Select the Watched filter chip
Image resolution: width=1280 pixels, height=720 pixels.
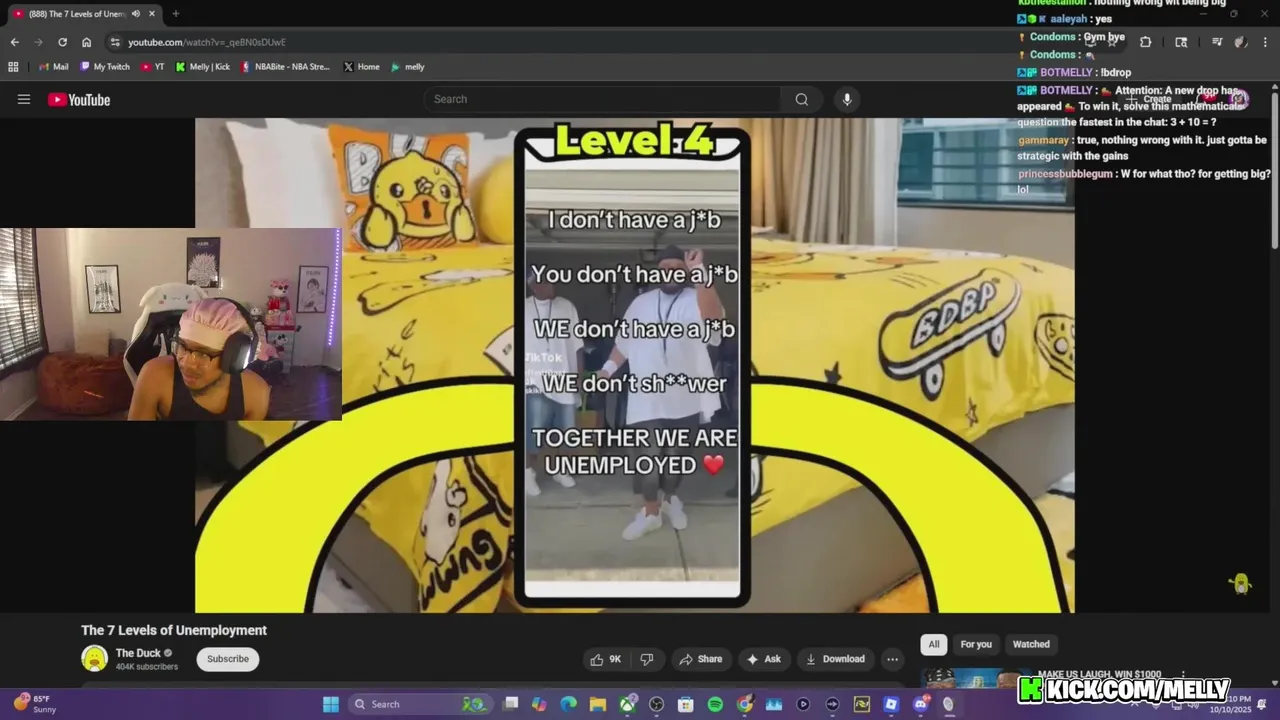(x=1031, y=644)
